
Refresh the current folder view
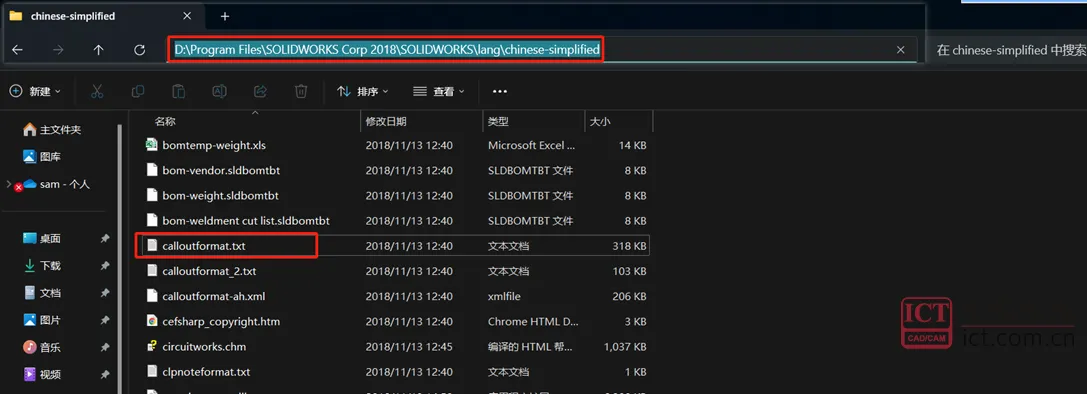coord(139,50)
